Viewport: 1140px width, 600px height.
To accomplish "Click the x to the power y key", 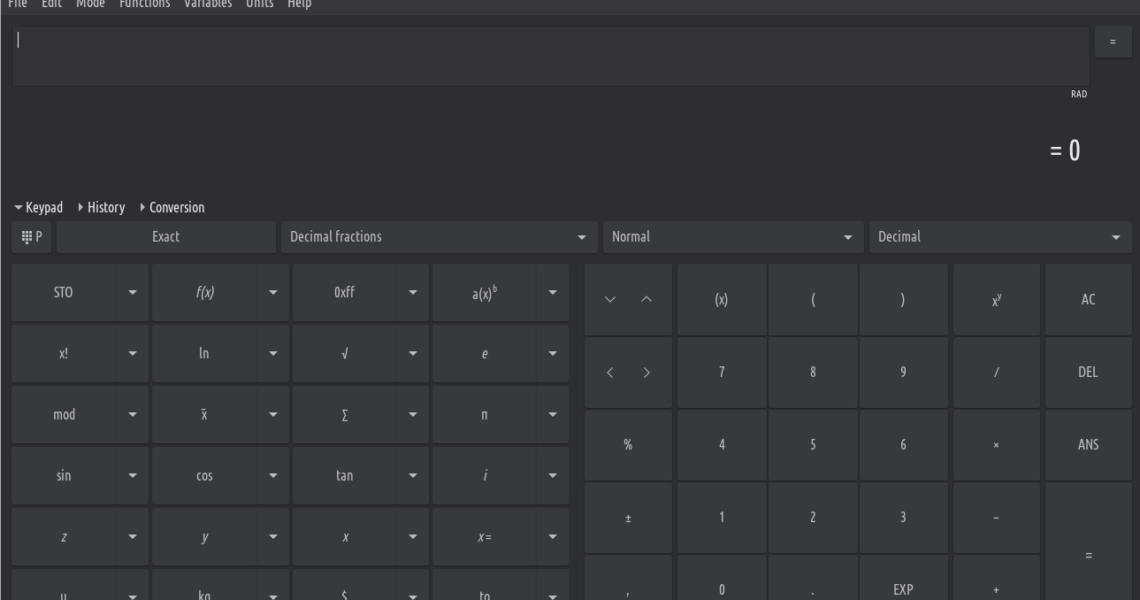I will (996, 300).
